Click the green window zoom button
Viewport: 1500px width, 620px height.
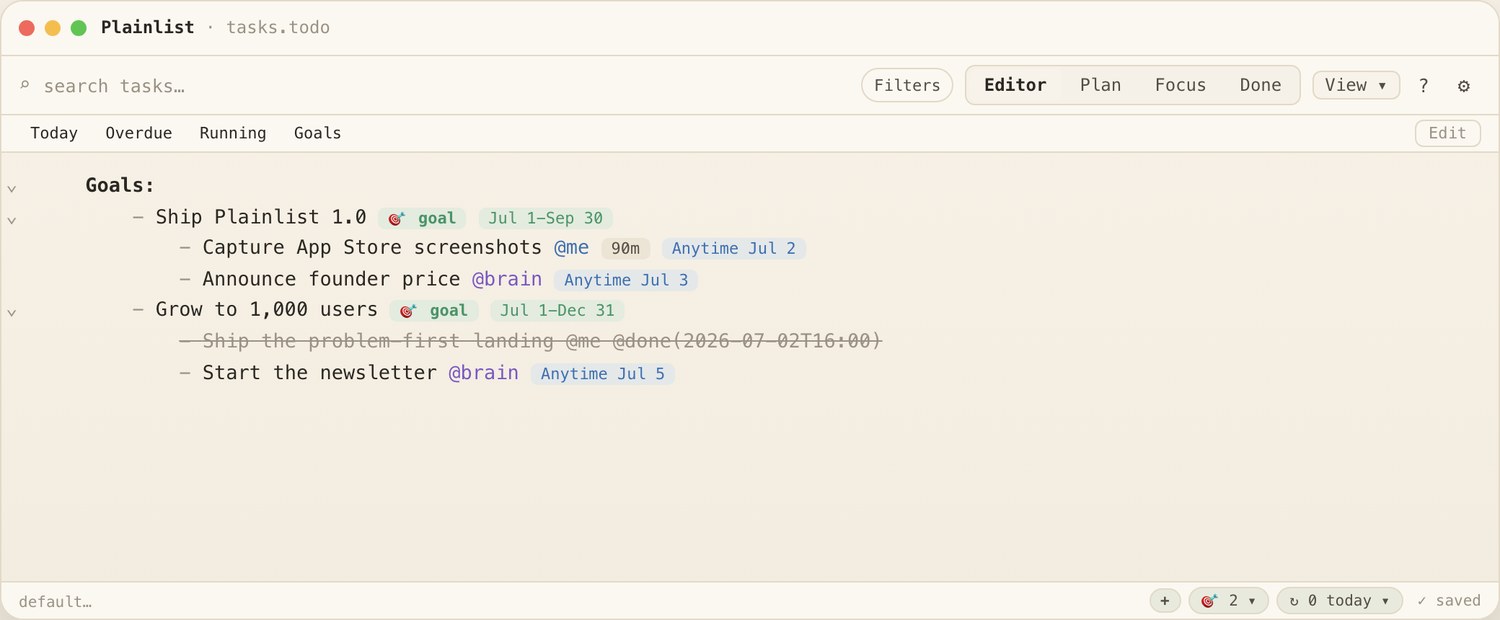(x=78, y=28)
